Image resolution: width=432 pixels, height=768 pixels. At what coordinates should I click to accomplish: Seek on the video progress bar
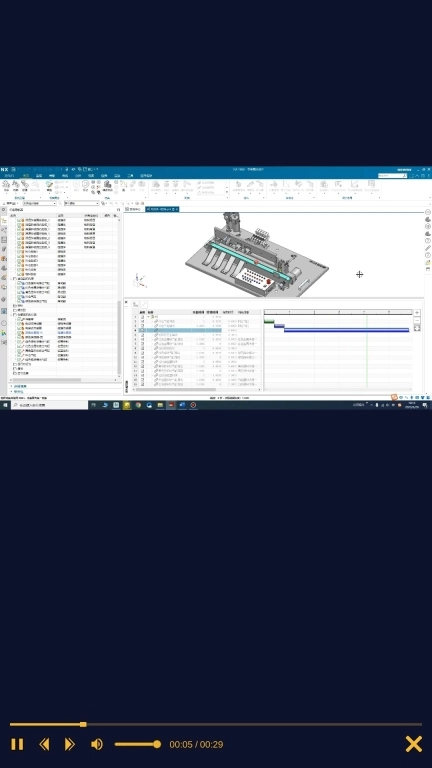(x=216, y=724)
